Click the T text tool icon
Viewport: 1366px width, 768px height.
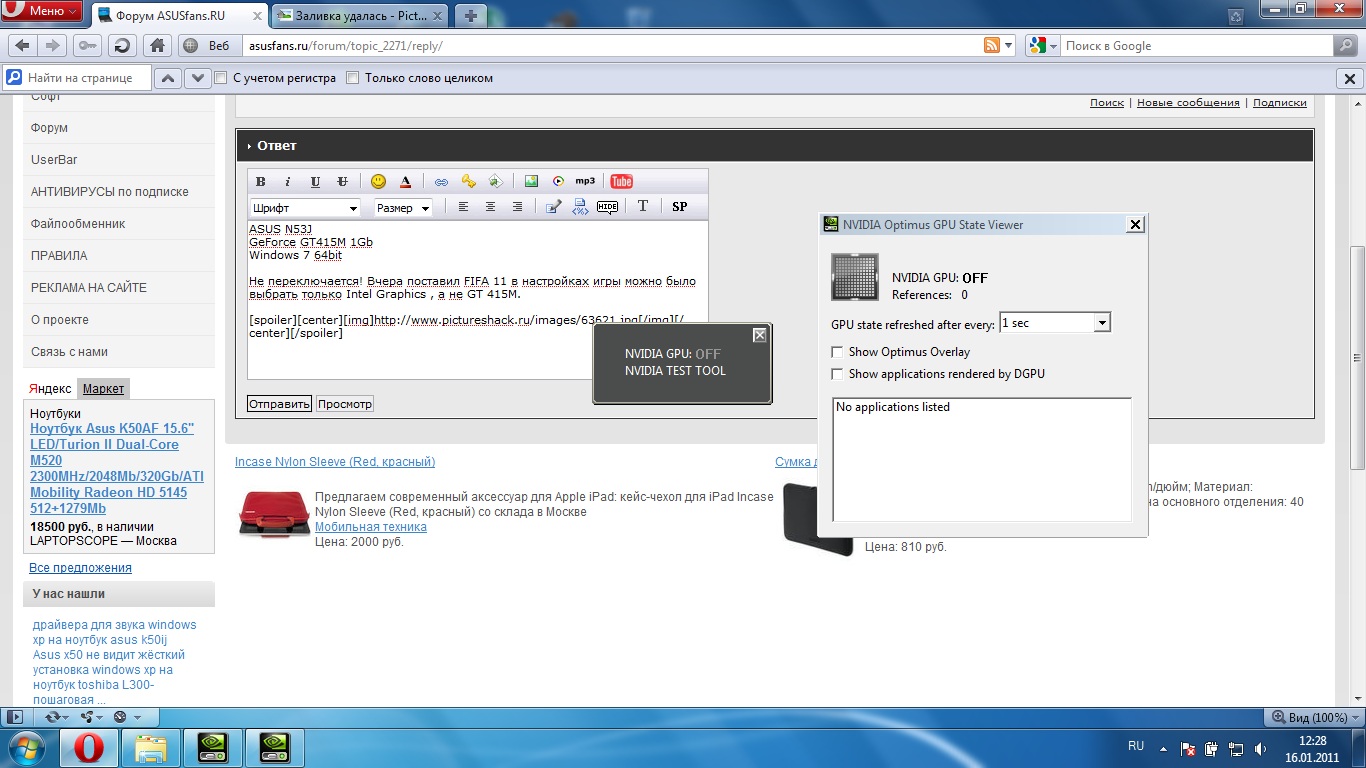click(x=643, y=207)
